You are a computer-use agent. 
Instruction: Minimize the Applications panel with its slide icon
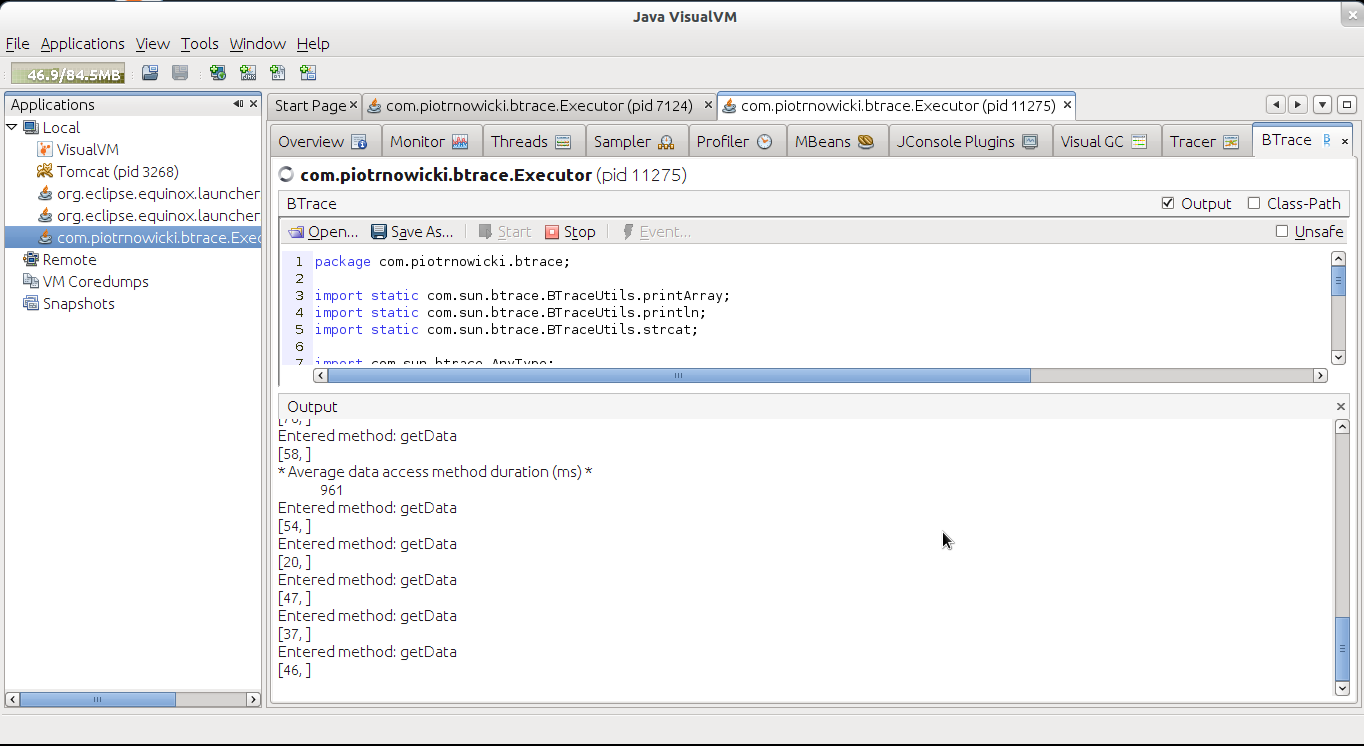pyautogui.click(x=239, y=104)
